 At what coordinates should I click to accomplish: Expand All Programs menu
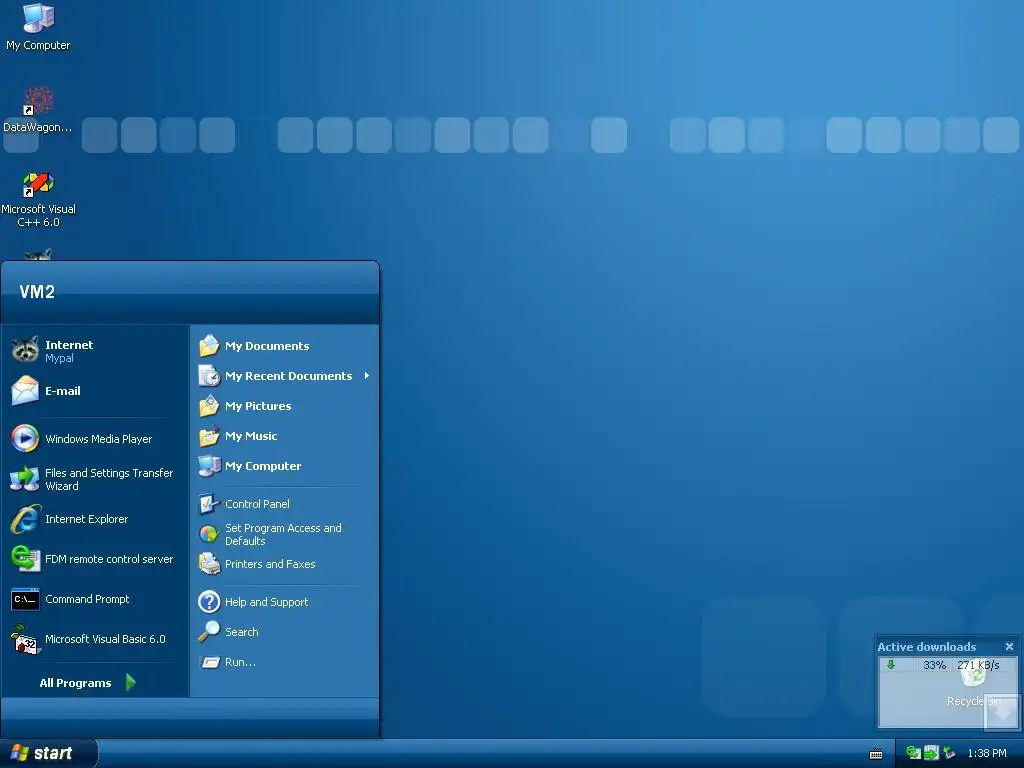pyautogui.click(x=88, y=682)
